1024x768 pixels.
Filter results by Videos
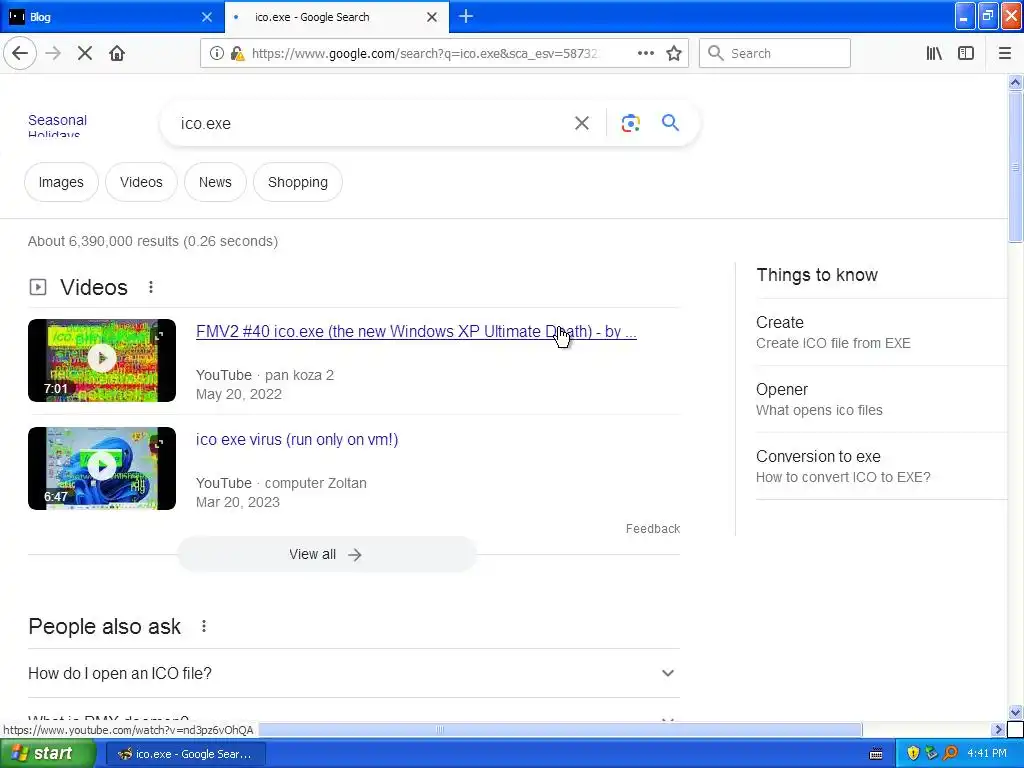[141, 182]
